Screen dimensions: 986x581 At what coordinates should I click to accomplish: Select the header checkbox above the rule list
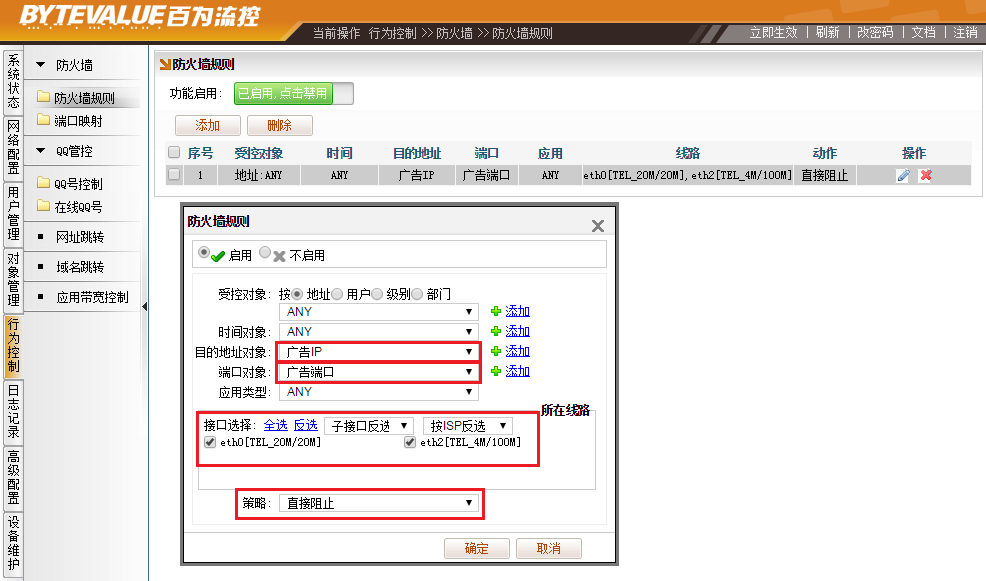coord(172,152)
